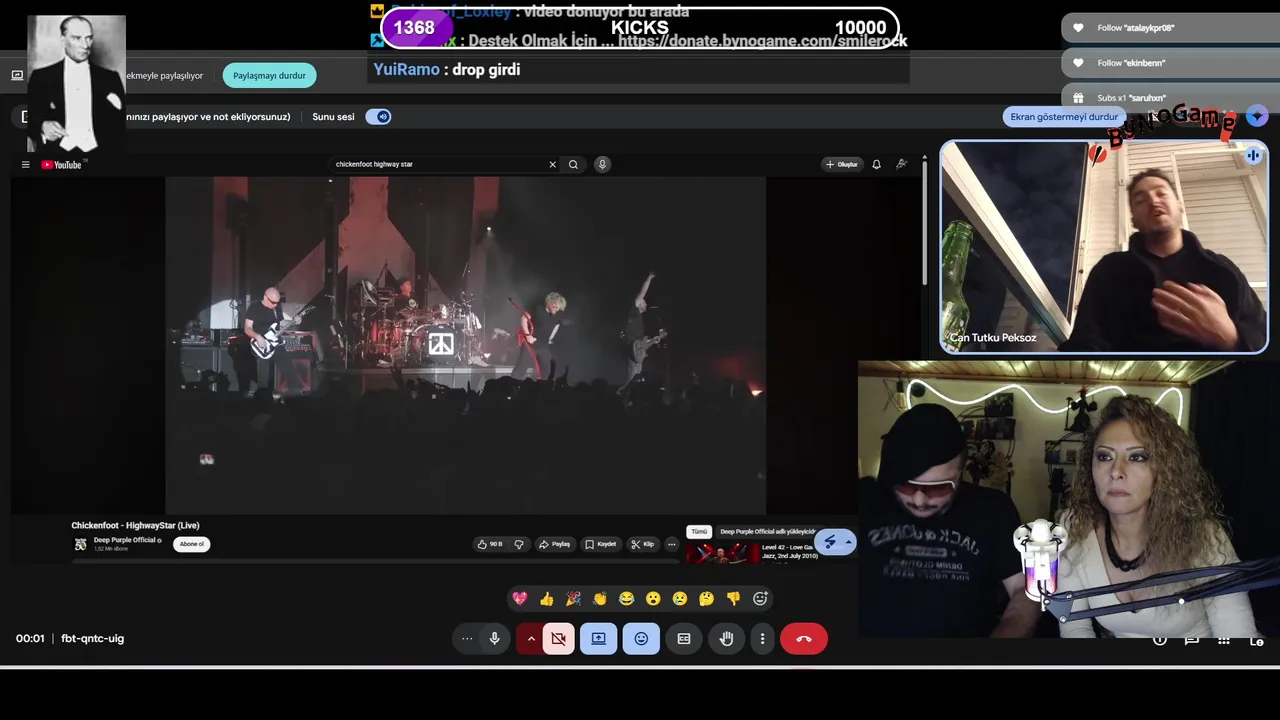Open meeting details info icon
1280x720 pixels.
[x=1160, y=640]
